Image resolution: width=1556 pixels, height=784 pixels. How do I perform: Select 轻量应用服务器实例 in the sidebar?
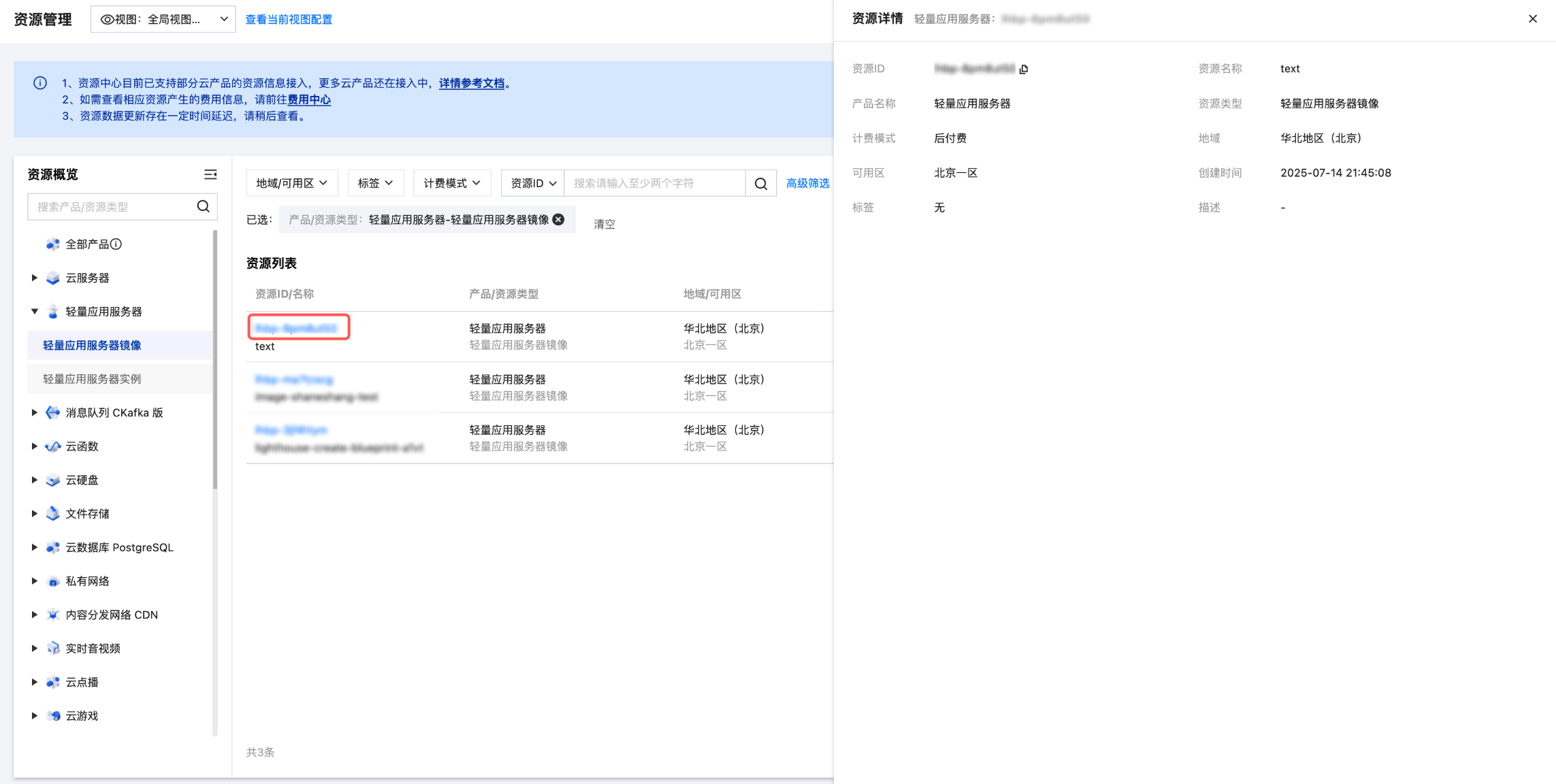click(x=92, y=379)
